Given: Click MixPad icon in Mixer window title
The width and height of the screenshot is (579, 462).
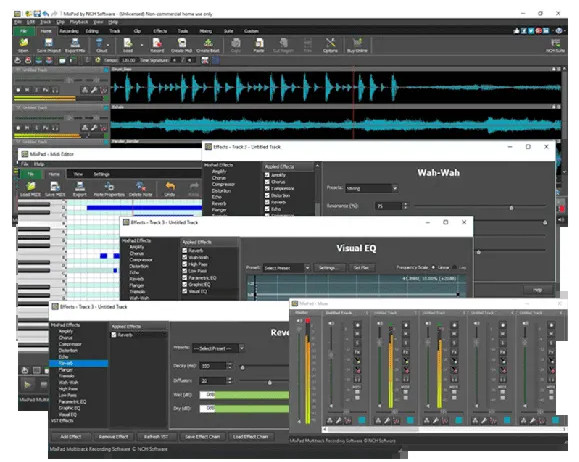Looking at the screenshot, I should click(295, 304).
